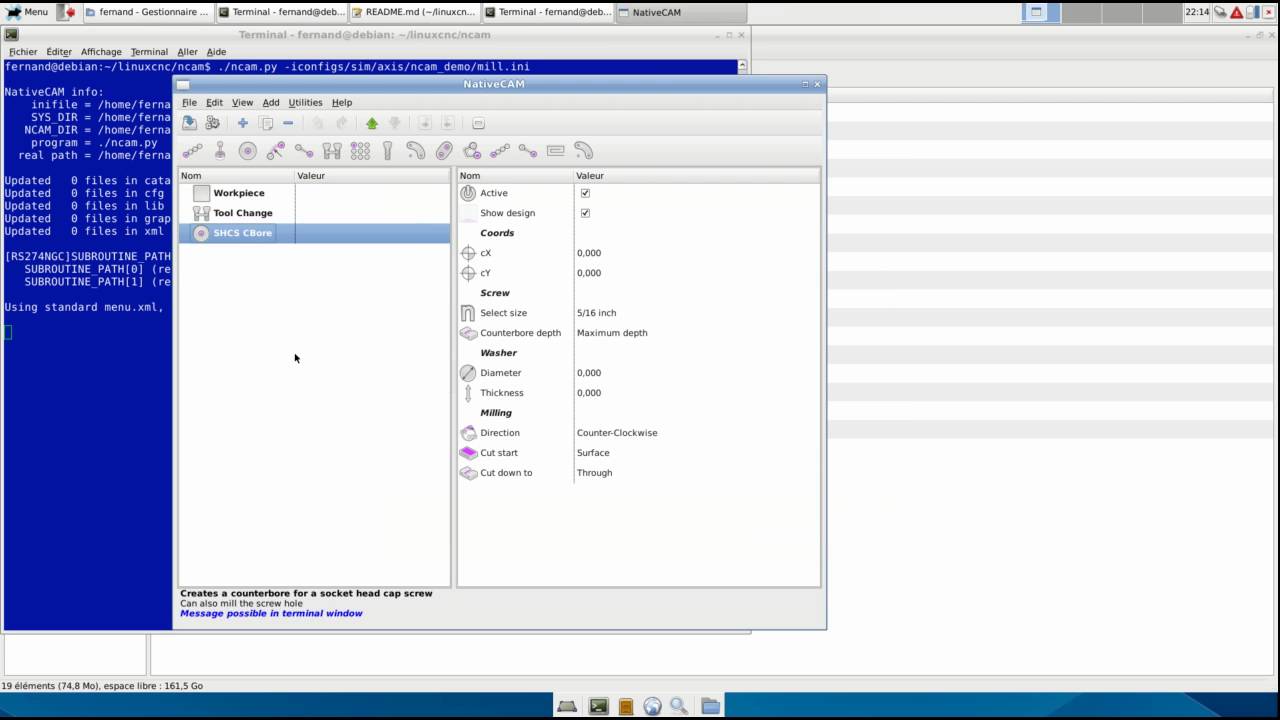Click the oval slot feature icon
Image resolution: width=1280 pixels, height=720 pixels.
(x=444, y=151)
